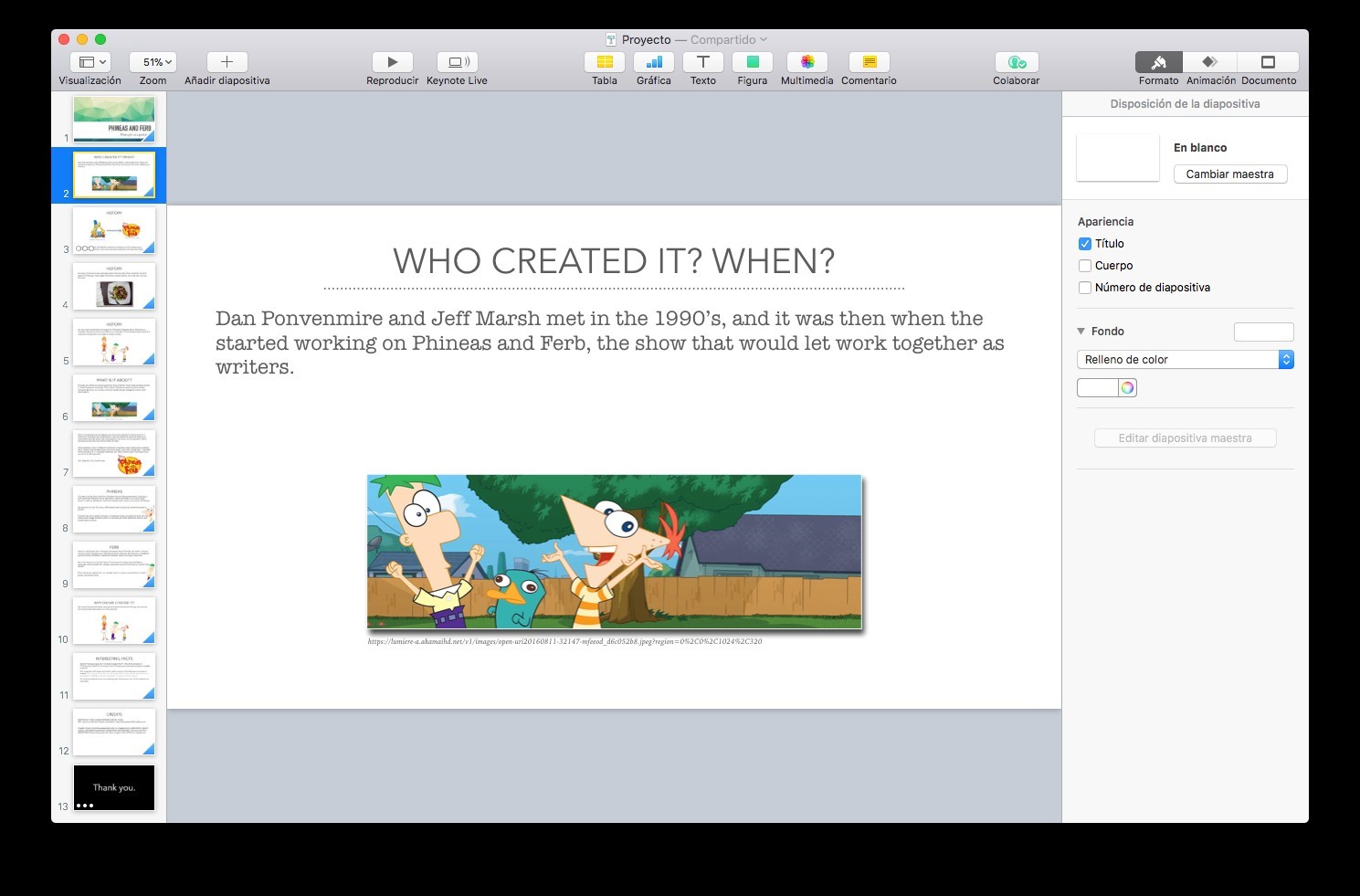
Task: Select slide 8 Phineas thumbnail
Action: pos(114,509)
